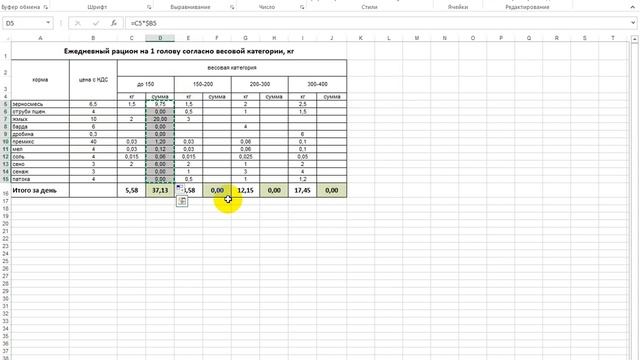The height and width of the screenshot is (360, 640).
Task: Select cell with value 20,00
Action: click(160, 119)
